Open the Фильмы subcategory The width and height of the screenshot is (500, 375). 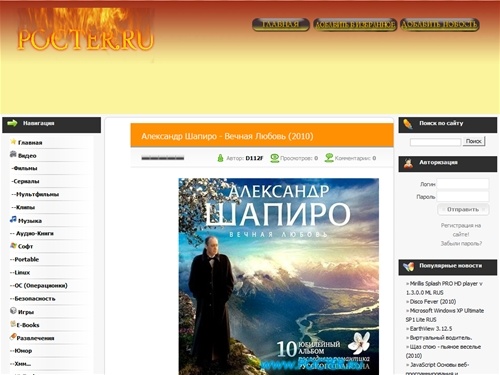[24, 168]
